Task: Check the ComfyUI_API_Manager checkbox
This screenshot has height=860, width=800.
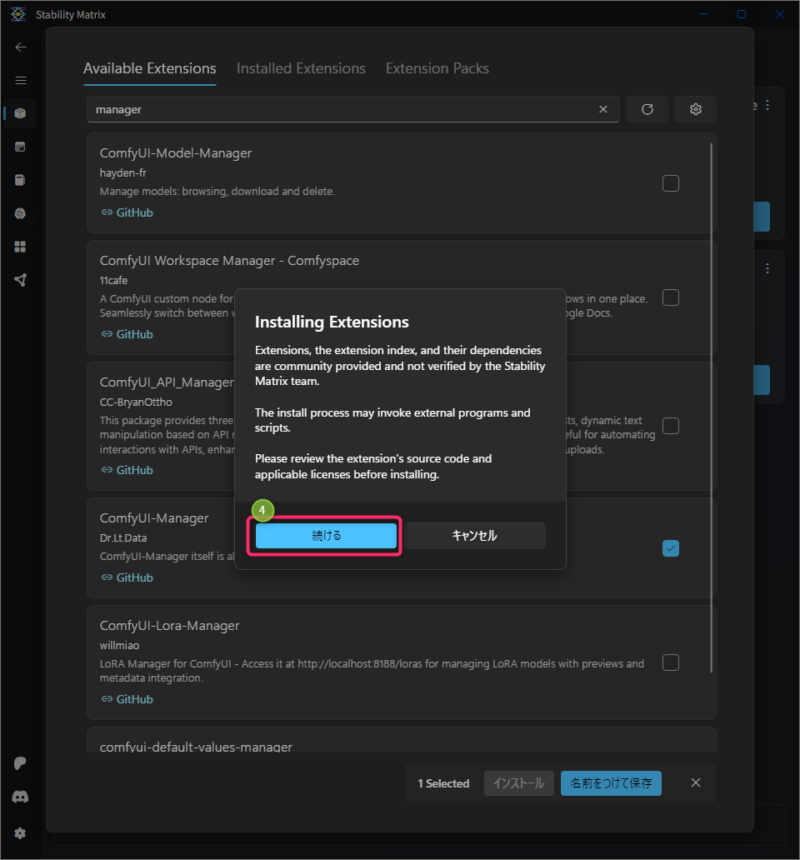Action: pyautogui.click(x=670, y=426)
